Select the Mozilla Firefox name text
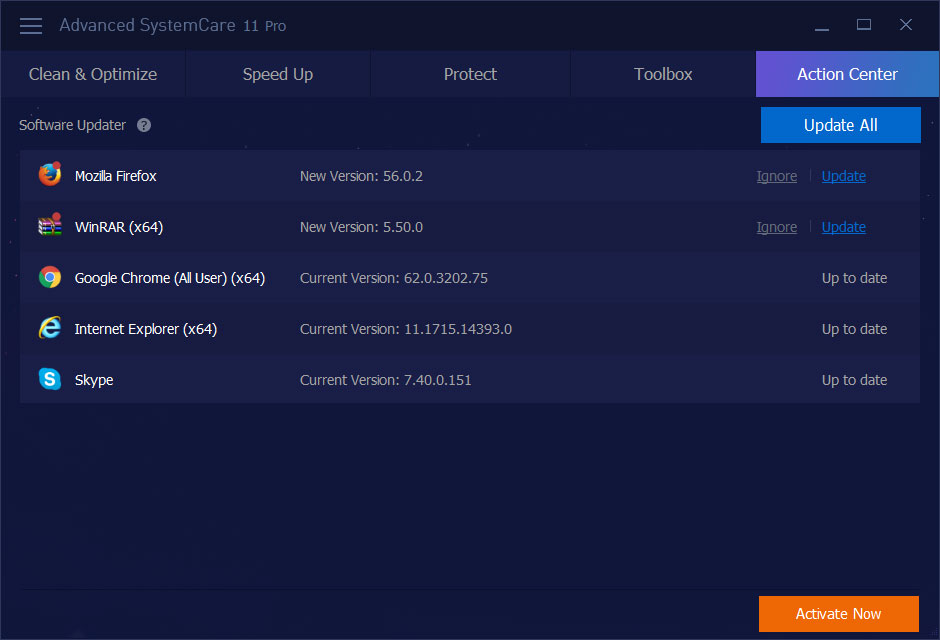This screenshot has height=640, width=940. [x=116, y=176]
